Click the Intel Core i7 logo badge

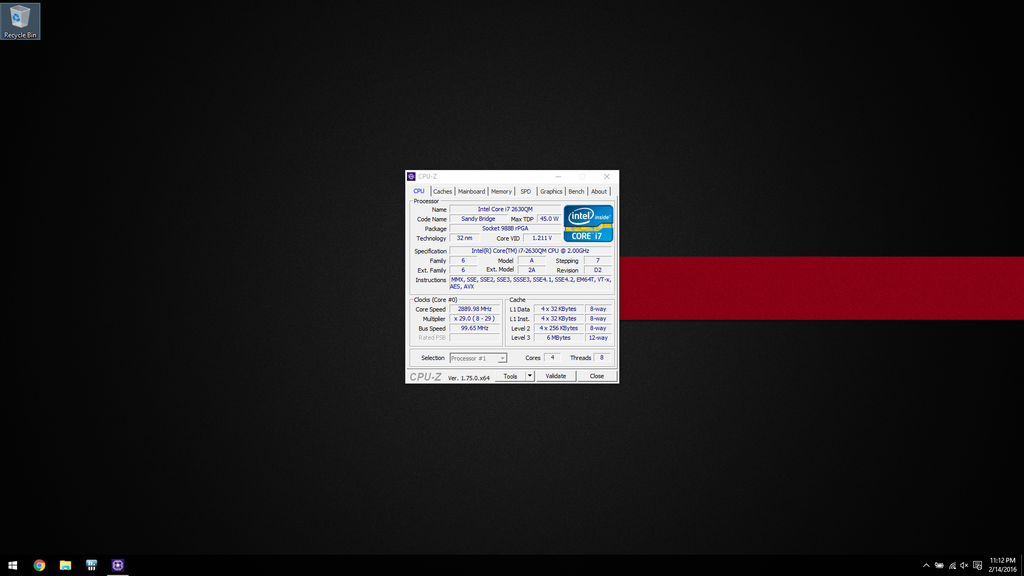(588, 224)
